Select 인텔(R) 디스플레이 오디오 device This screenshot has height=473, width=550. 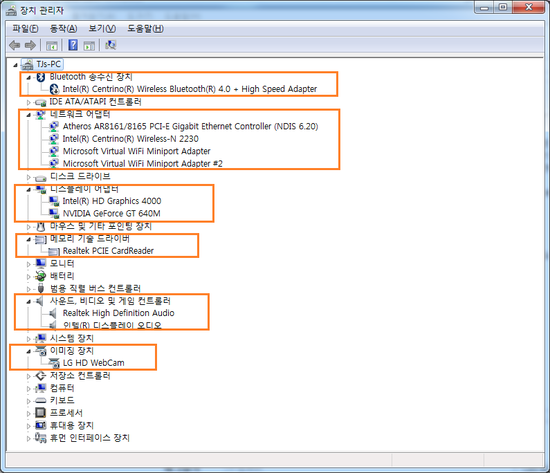coord(112,325)
